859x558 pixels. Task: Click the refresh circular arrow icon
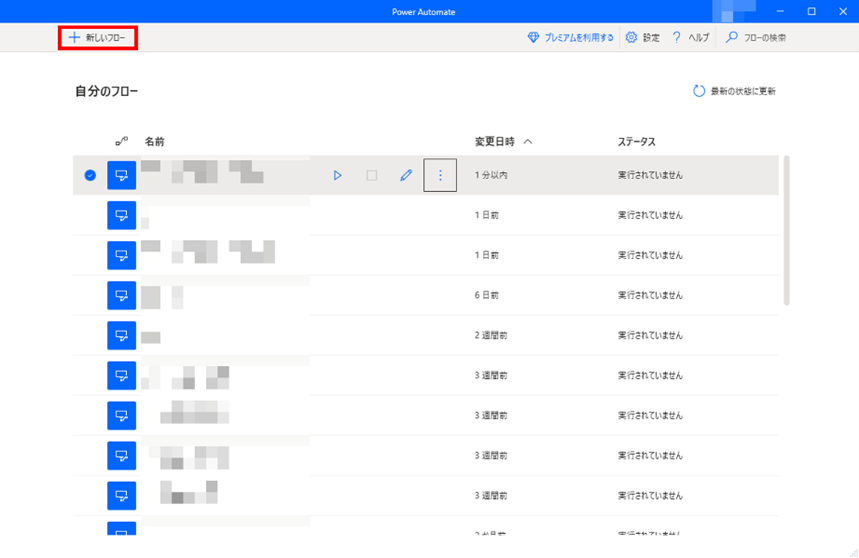coord(698,91)
